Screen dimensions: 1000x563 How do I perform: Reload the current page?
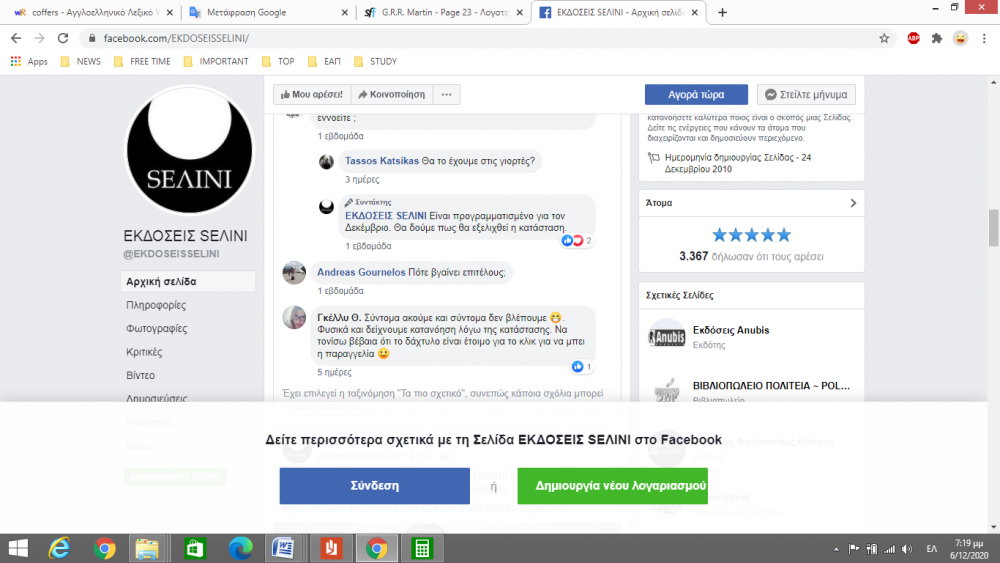click(62, 38)
